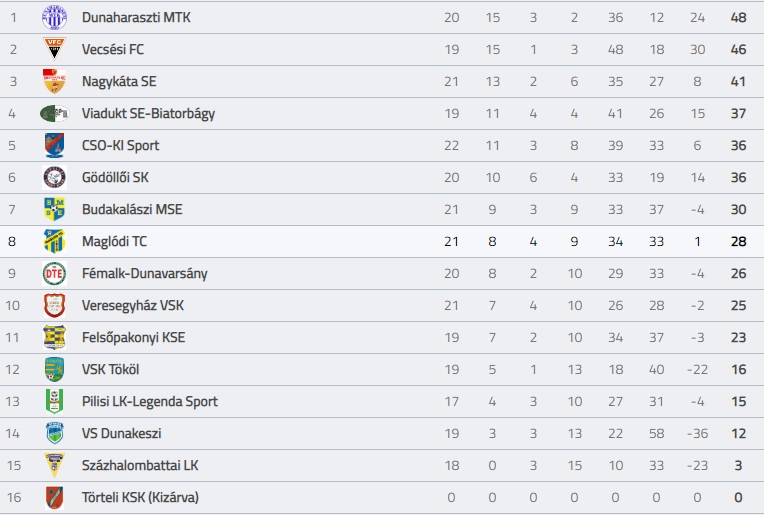Screen dimensions: 764x515
Task: Open the Pilisi LK-Legenda Sport team link
Action: [150, 402]
